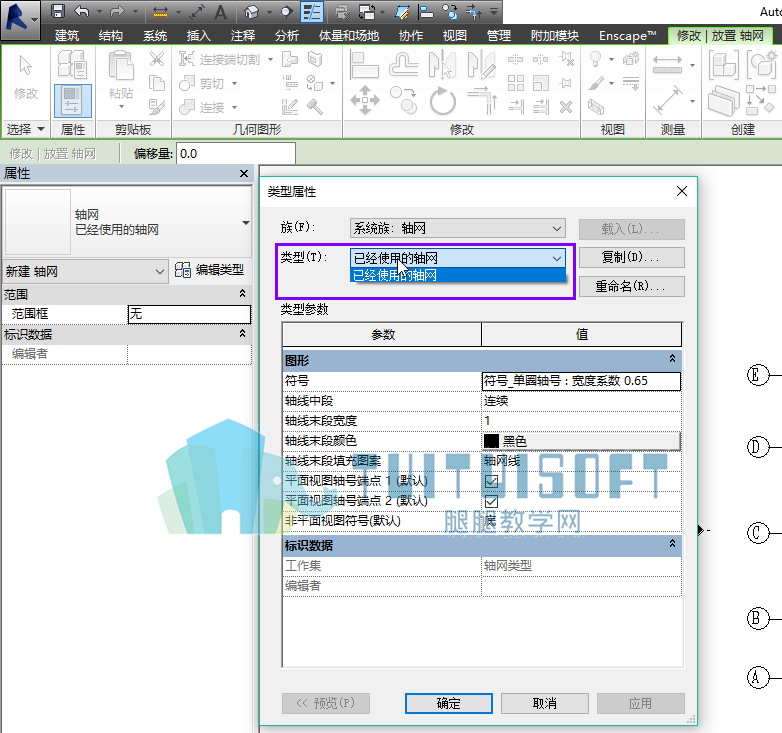The image size is (782, 733).
Task: Select the Rotate tool icon
Action: [x=443, y=101]
